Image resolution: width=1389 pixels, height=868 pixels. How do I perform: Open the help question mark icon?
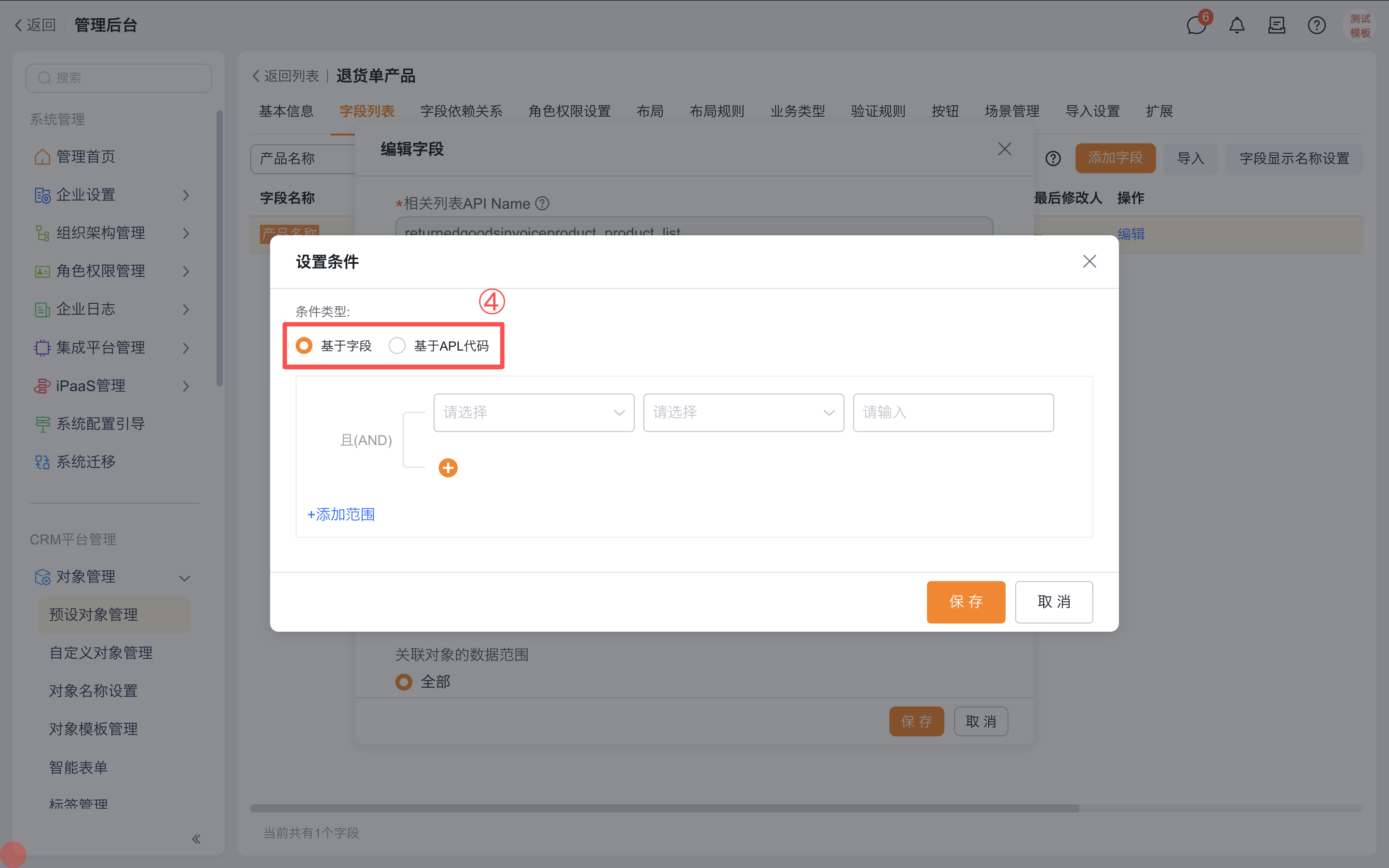tap(1316, 25)
